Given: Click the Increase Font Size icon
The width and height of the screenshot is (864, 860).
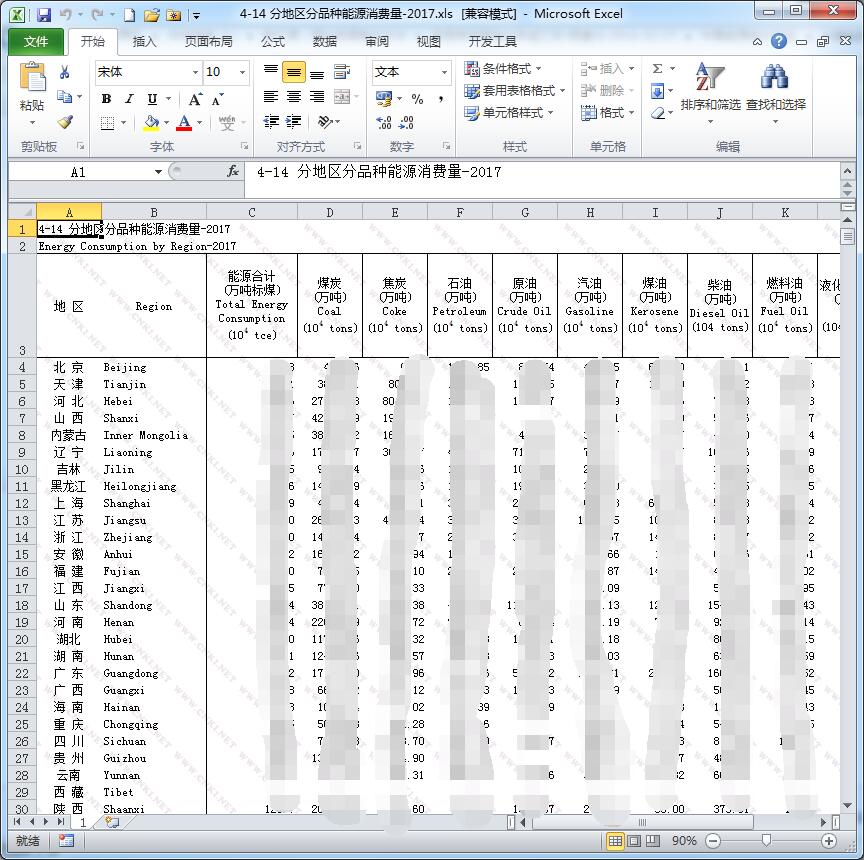Looking at the screenshot, I should 195,99.
